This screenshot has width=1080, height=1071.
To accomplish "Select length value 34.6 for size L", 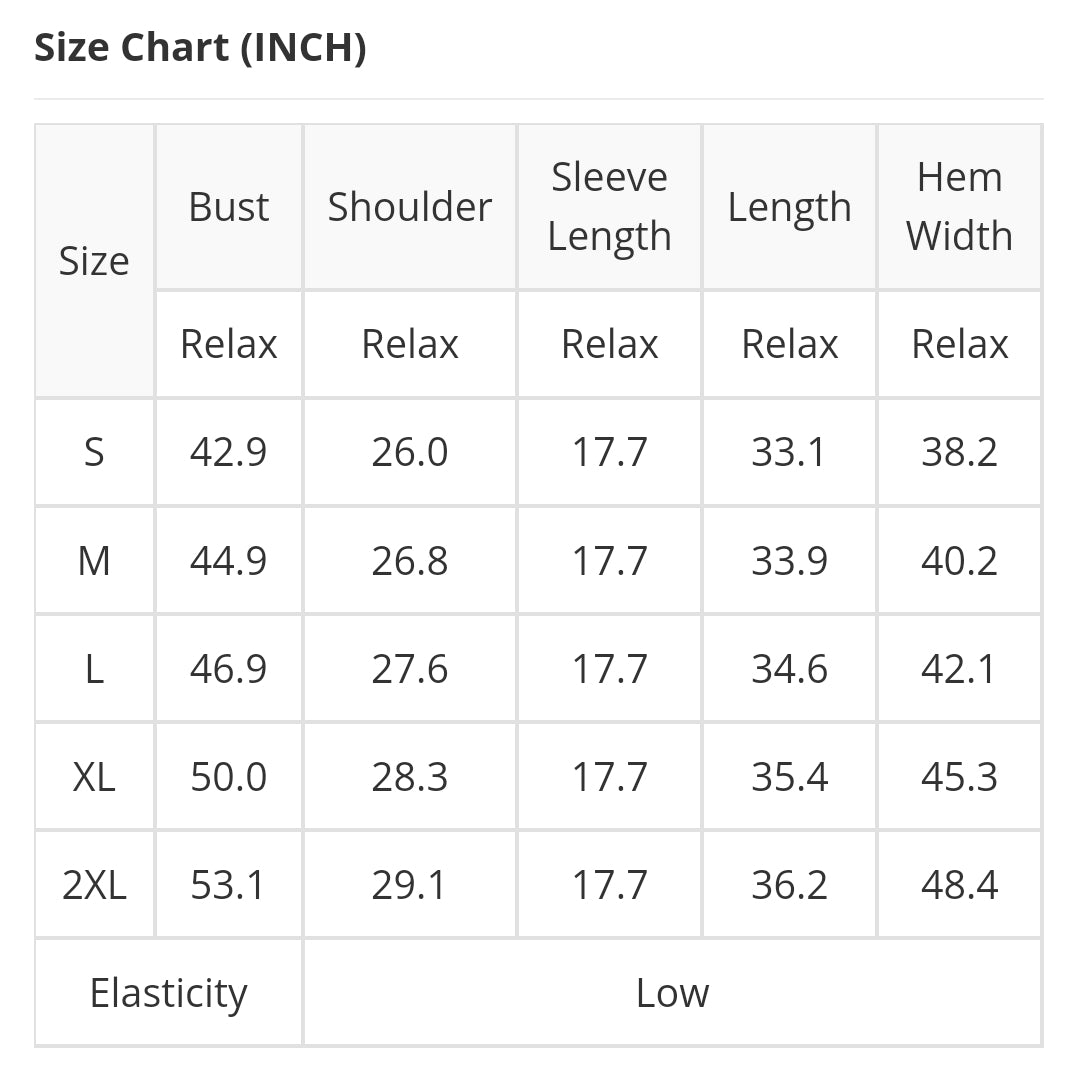I will 789,669.
